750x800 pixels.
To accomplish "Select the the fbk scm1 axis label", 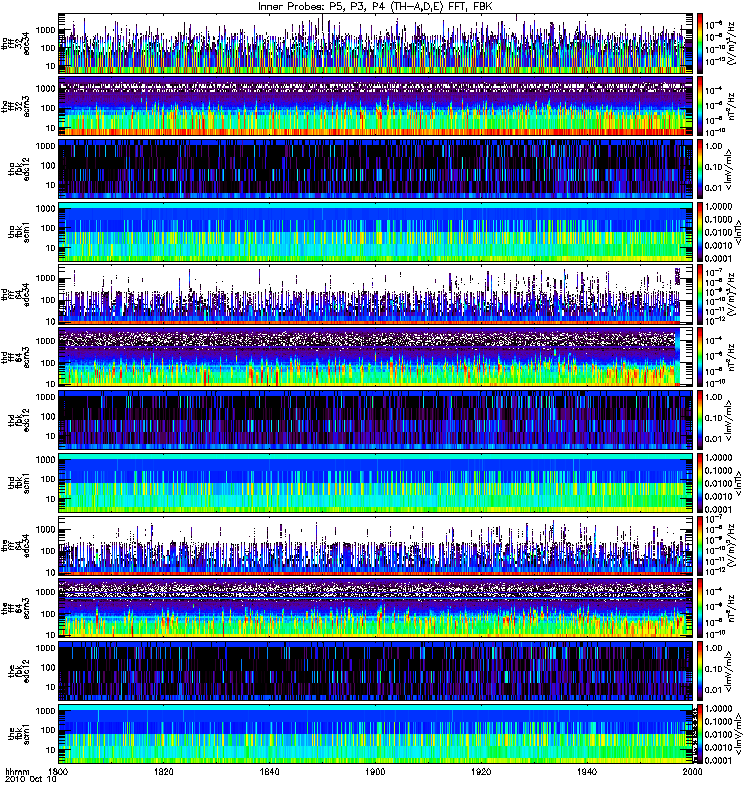I will click(19, 734).
